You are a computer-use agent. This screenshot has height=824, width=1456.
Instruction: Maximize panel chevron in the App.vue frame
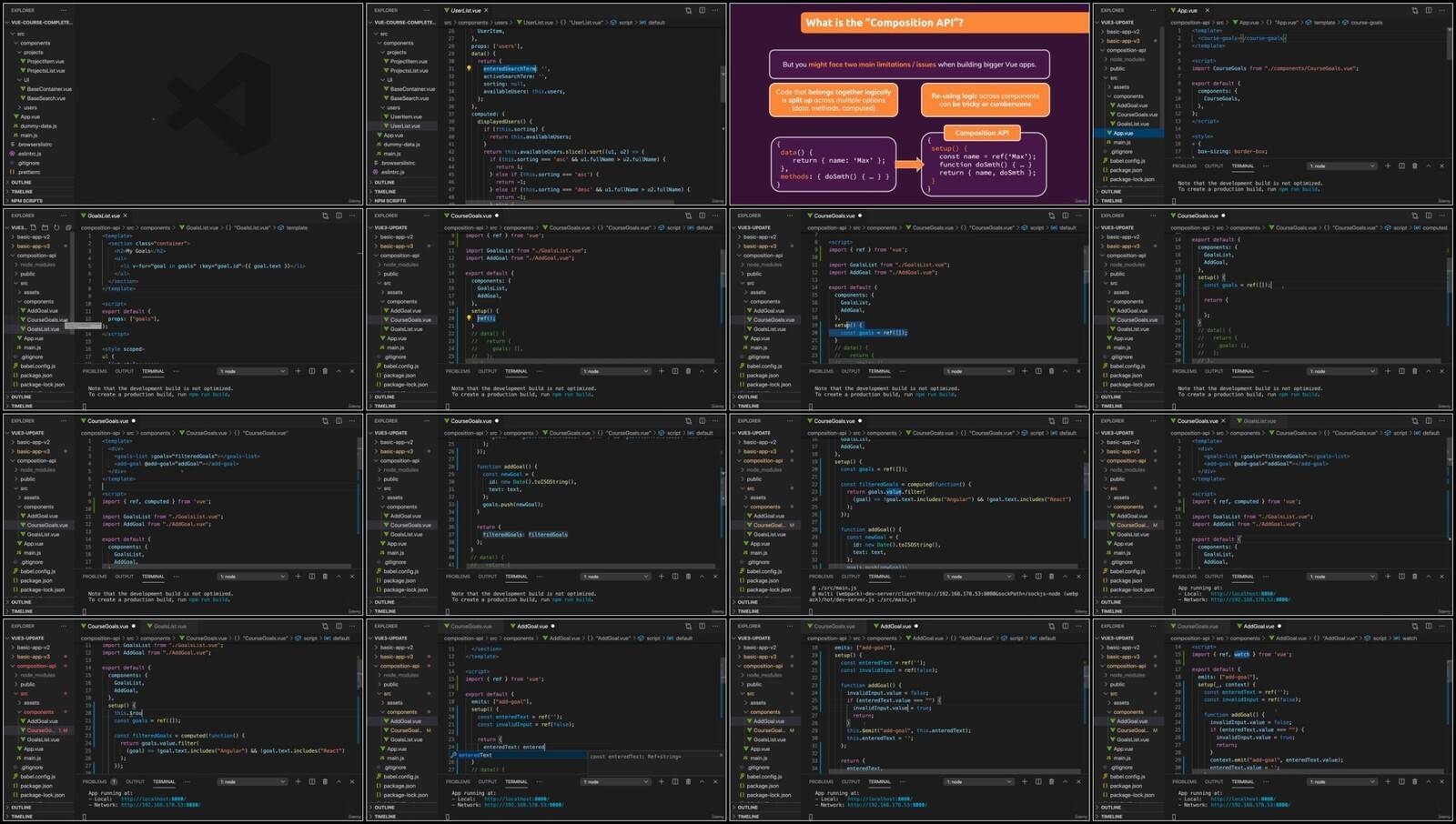point(1429,166)
